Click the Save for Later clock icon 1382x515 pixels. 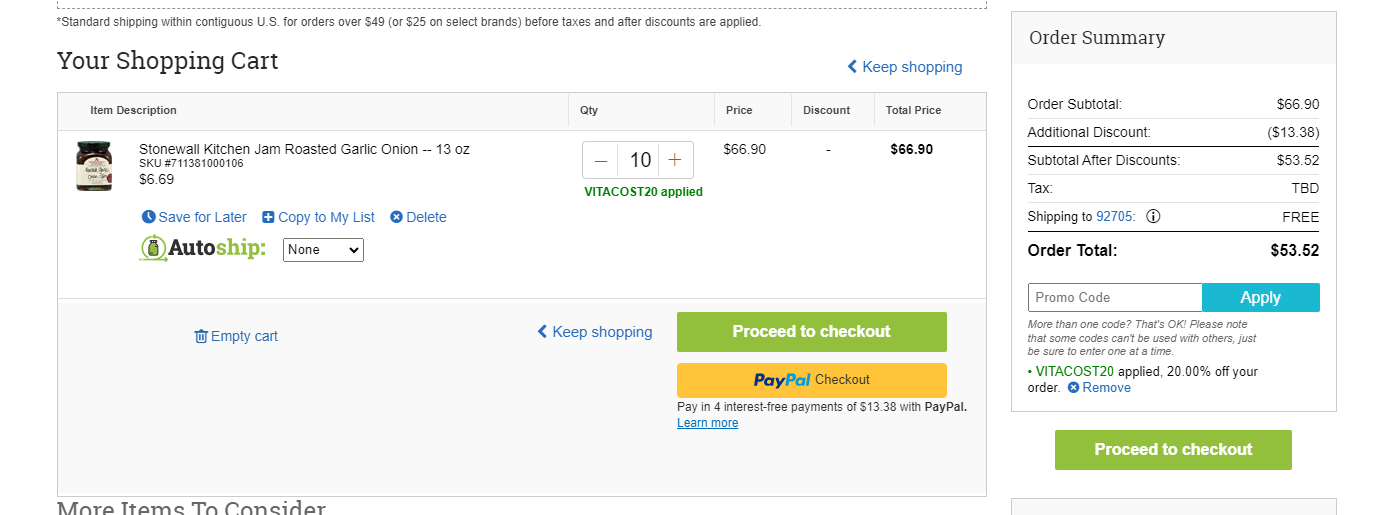(149, 217)
